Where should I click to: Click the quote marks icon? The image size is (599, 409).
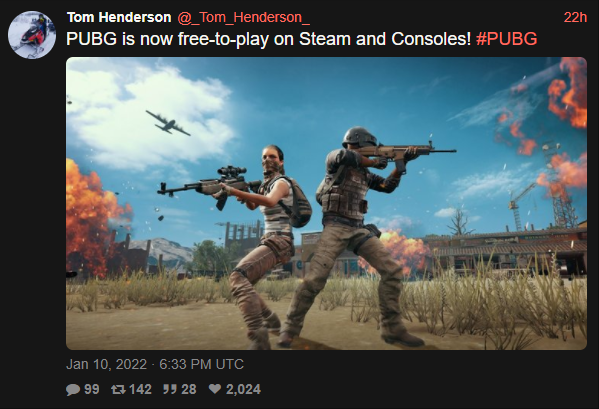pyautogui.click(x=170, y=389)
